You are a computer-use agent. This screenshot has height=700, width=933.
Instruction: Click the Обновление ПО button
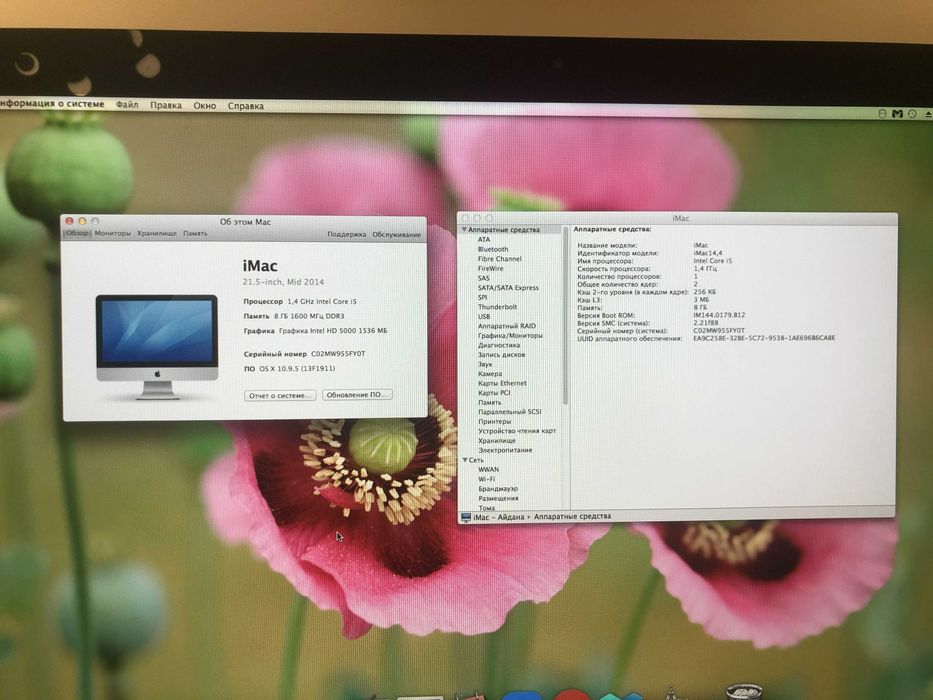pos(356,395)
